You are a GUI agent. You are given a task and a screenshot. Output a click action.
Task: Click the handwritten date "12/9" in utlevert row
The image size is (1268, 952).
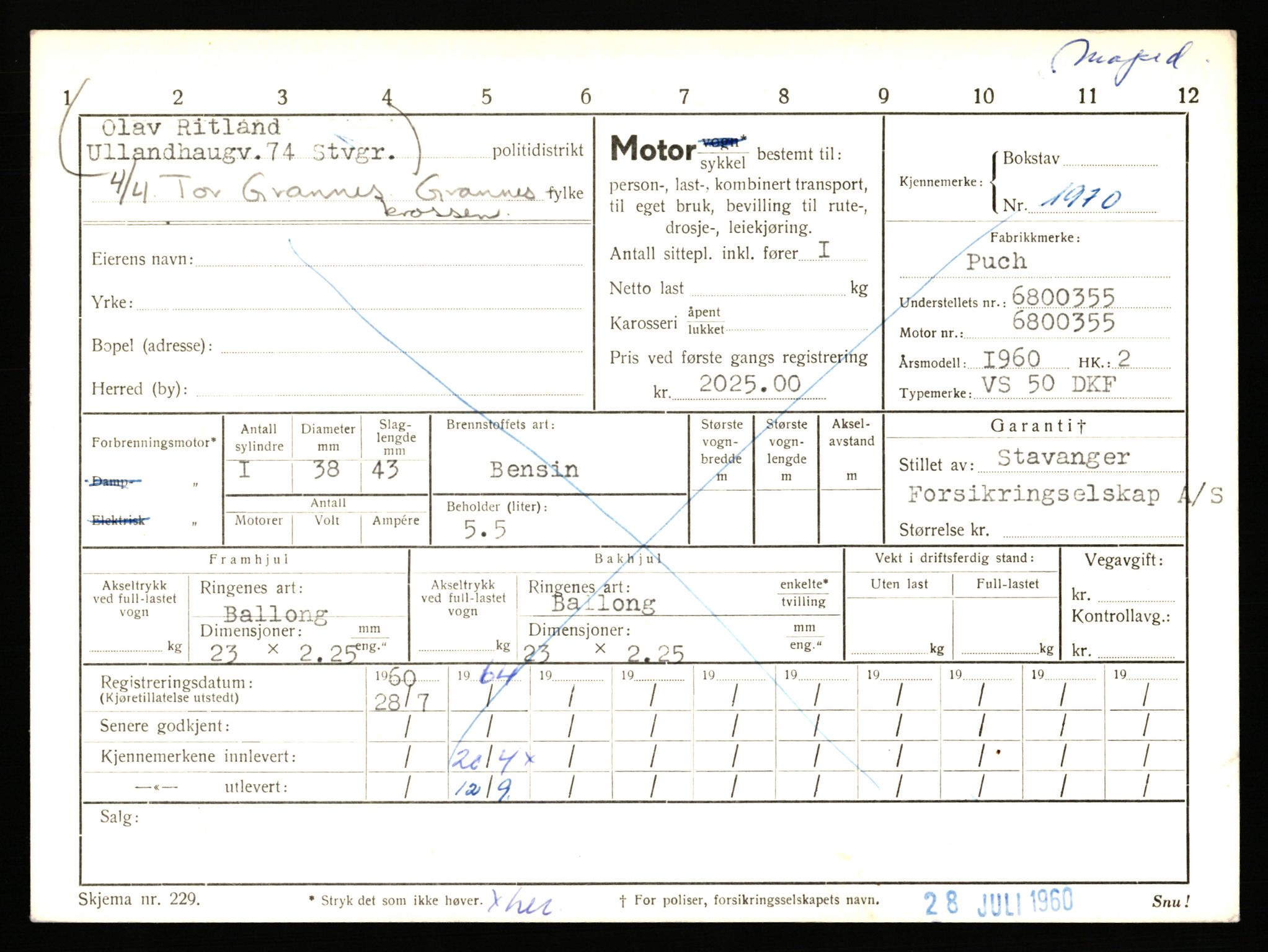(x=483, y=788)
